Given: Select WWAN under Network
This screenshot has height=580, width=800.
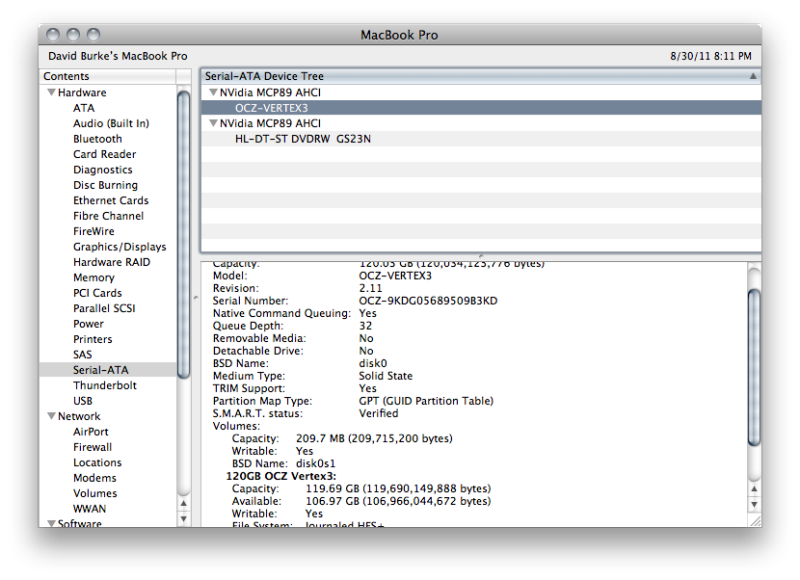Looking at the screenshot, I should click(89, 509).
